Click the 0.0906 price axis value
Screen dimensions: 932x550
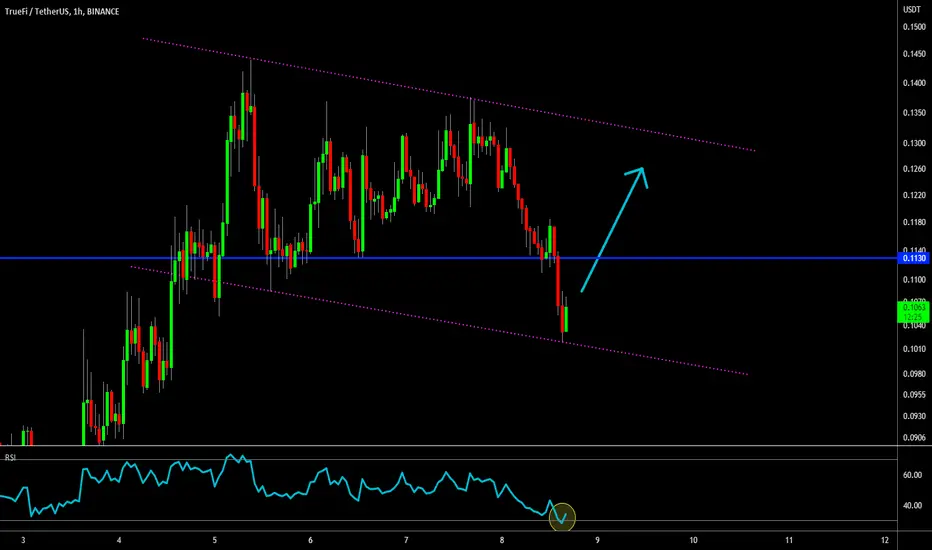click(x=914, y=438)
